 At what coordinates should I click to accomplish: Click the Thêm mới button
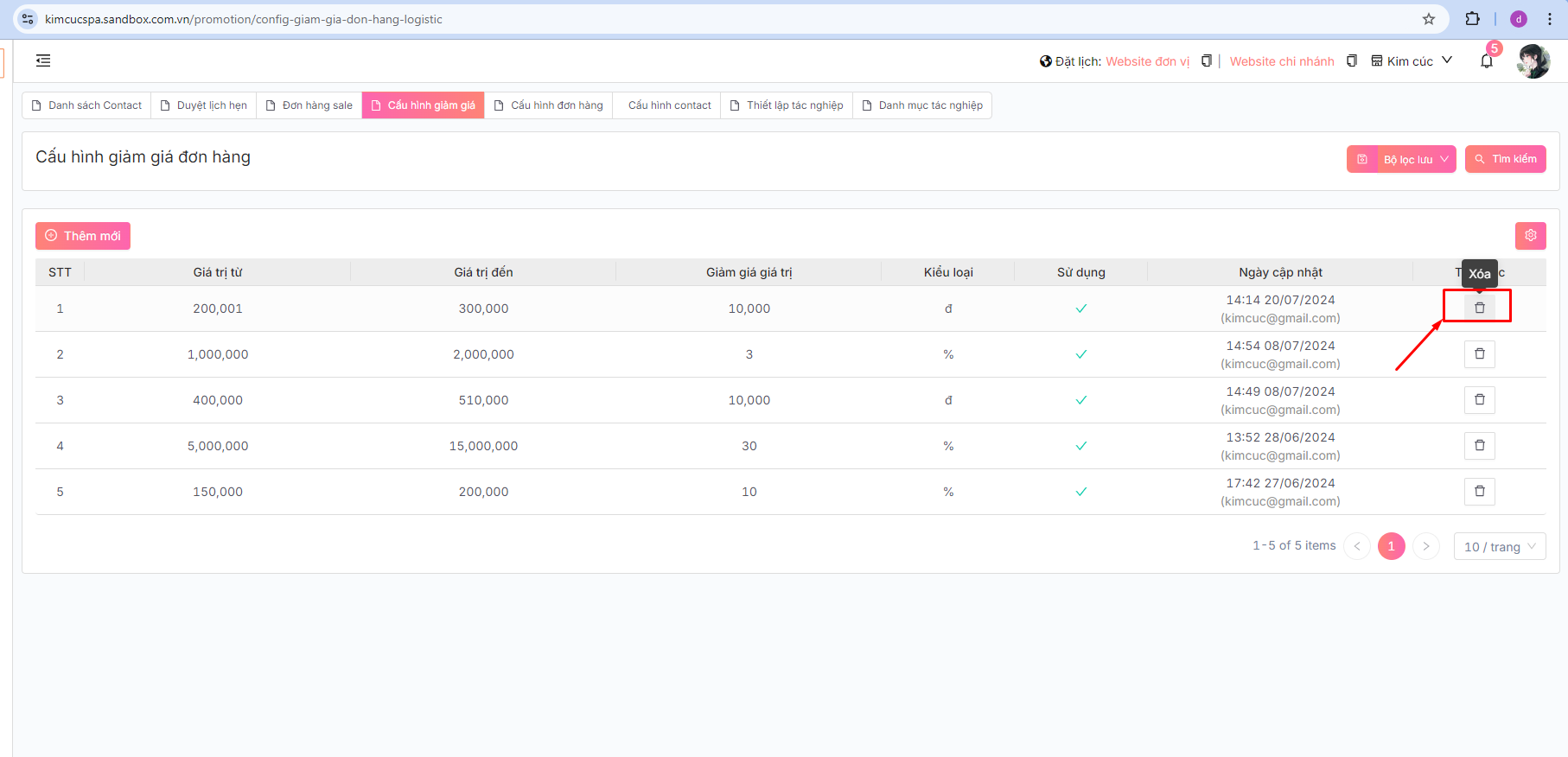coord(83,236)
